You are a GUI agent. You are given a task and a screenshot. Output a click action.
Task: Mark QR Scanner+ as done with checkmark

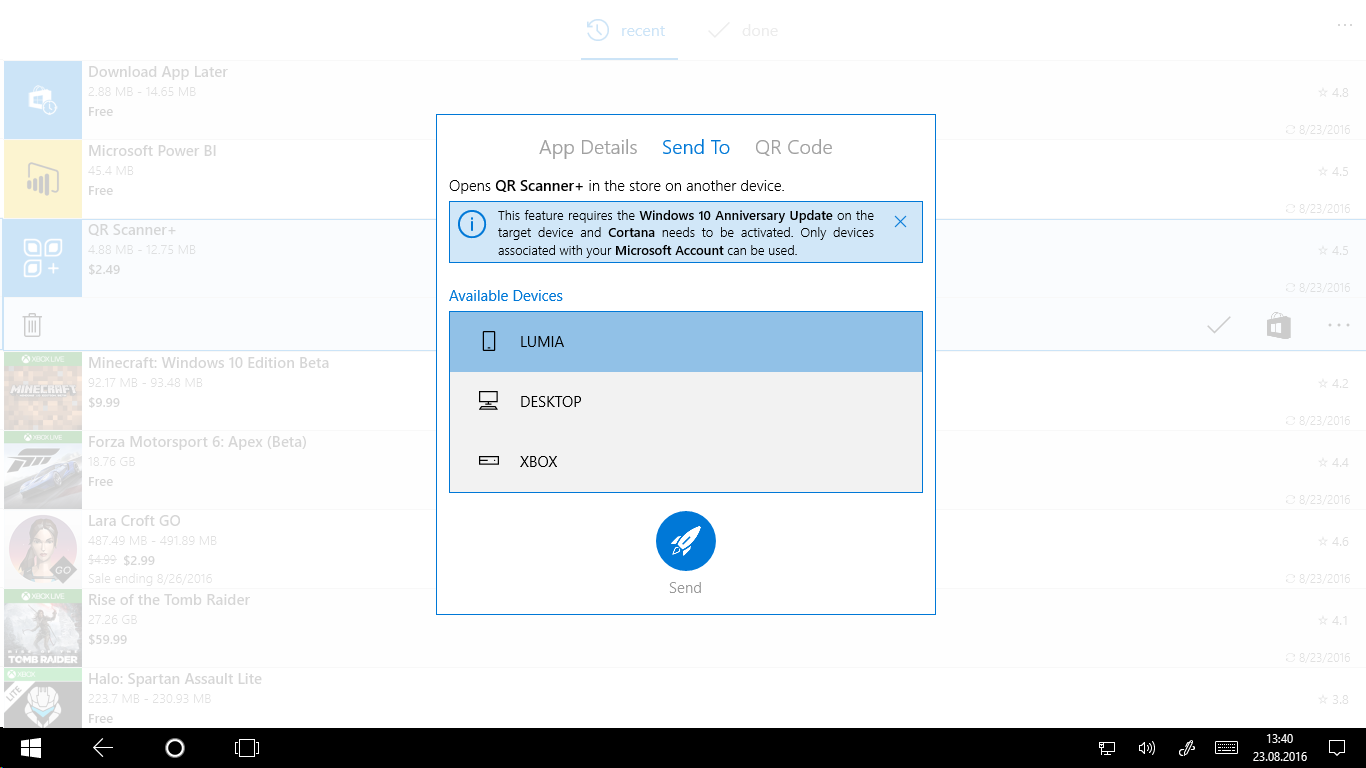coord(1218,325)
